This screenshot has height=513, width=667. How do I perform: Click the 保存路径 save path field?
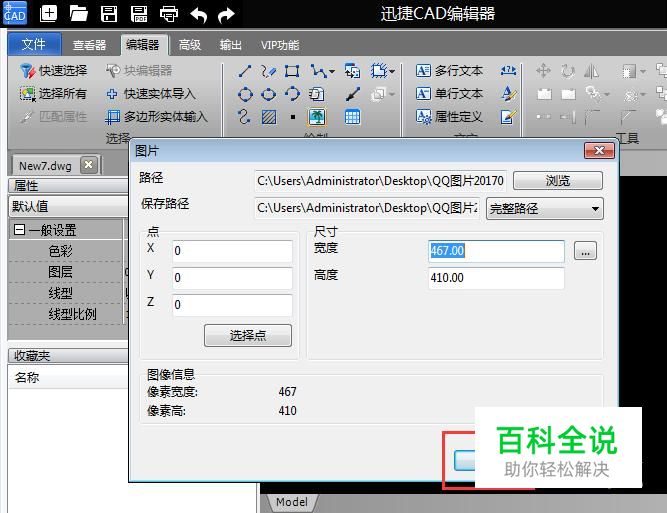click(x=368, y=208)
